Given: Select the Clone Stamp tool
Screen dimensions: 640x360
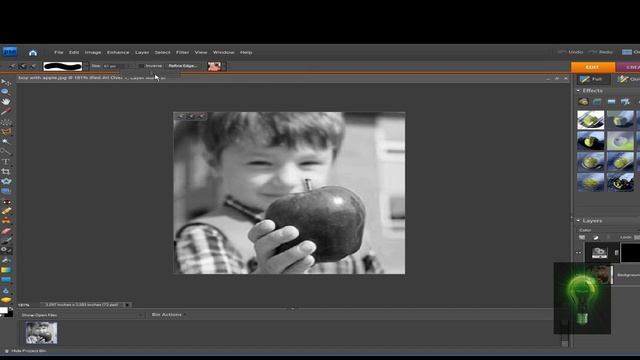Looking at the screenshot, I should 6,221.
